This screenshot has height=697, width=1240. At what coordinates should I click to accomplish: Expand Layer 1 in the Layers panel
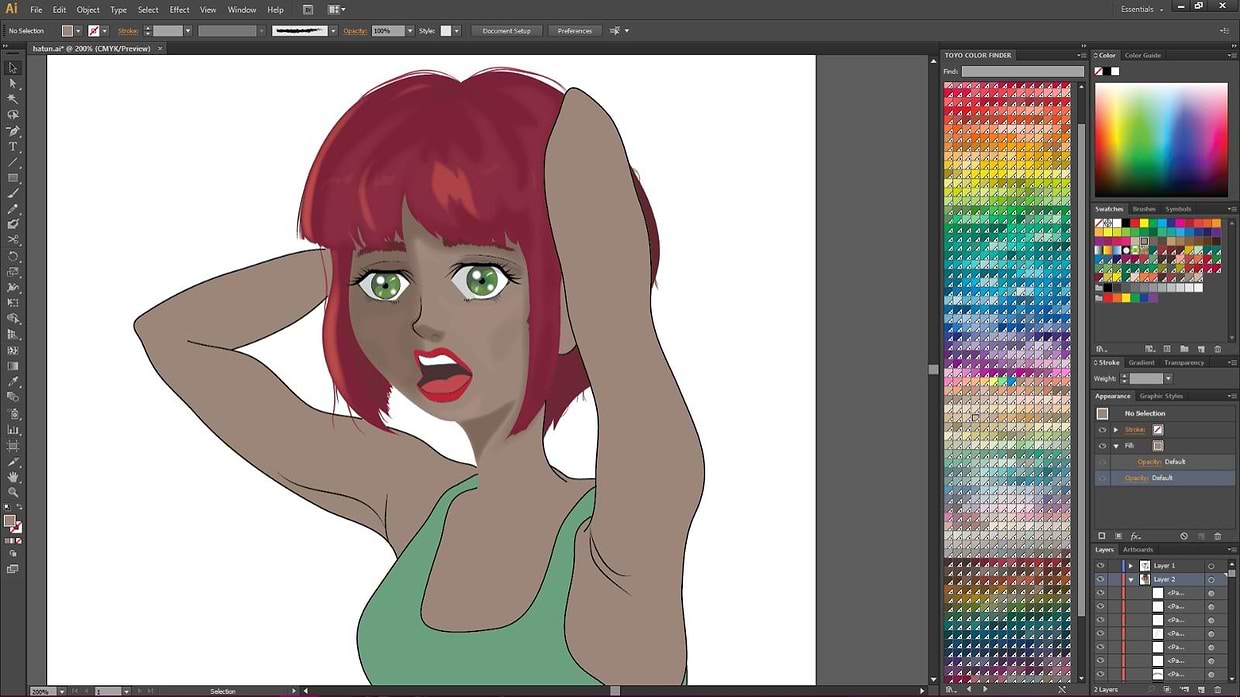(1131, 566)
